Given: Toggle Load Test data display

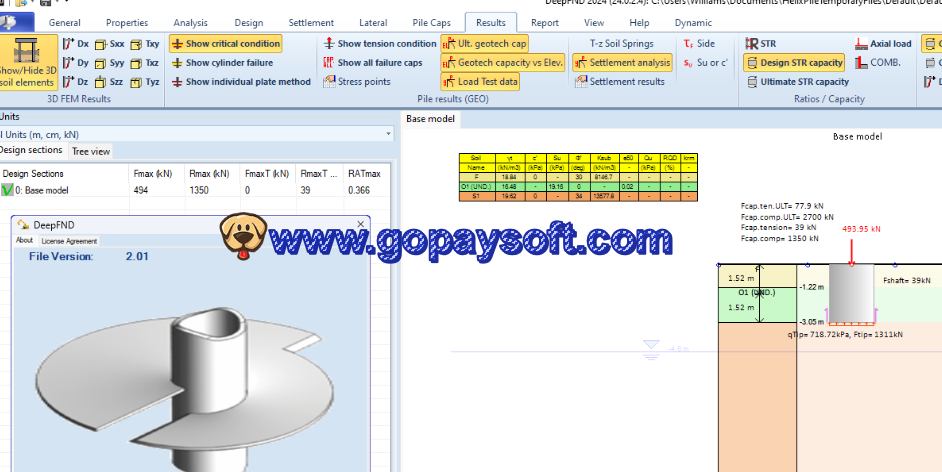Looking at the screenshot, I should 480,82.
